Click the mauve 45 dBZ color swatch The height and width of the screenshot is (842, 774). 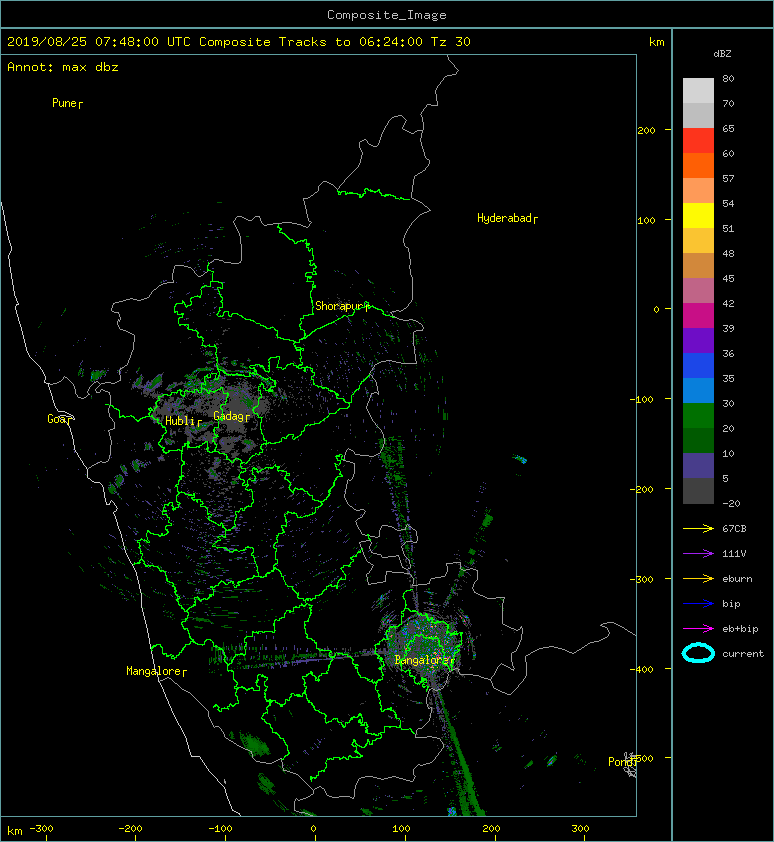(x=698, y=291)
